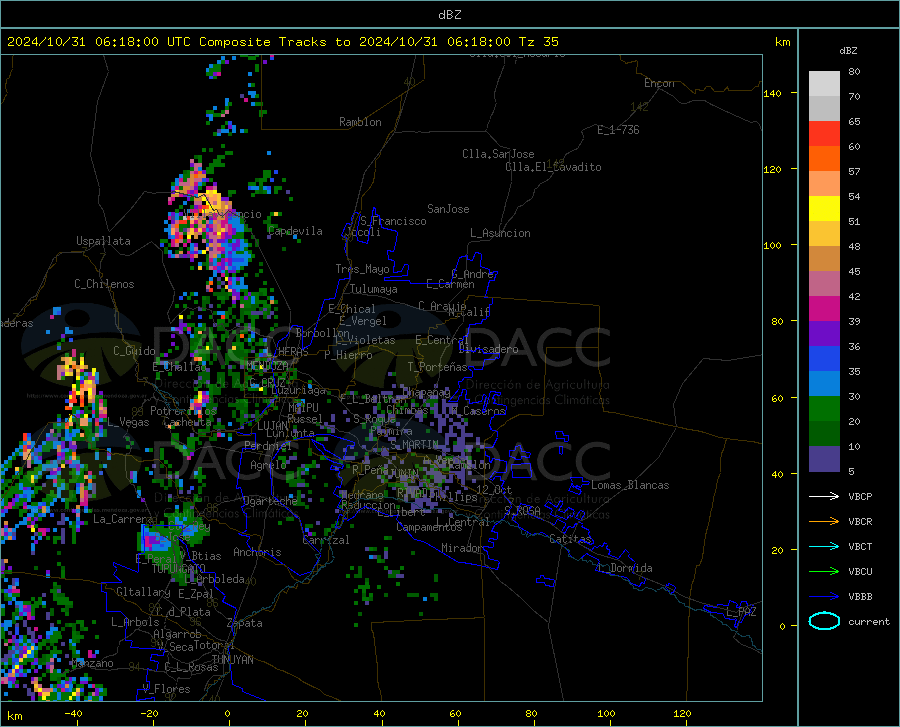Viewport: 900px width, 727px height.
Task: Click the Uspallata town label
Action: pos(103,241)
